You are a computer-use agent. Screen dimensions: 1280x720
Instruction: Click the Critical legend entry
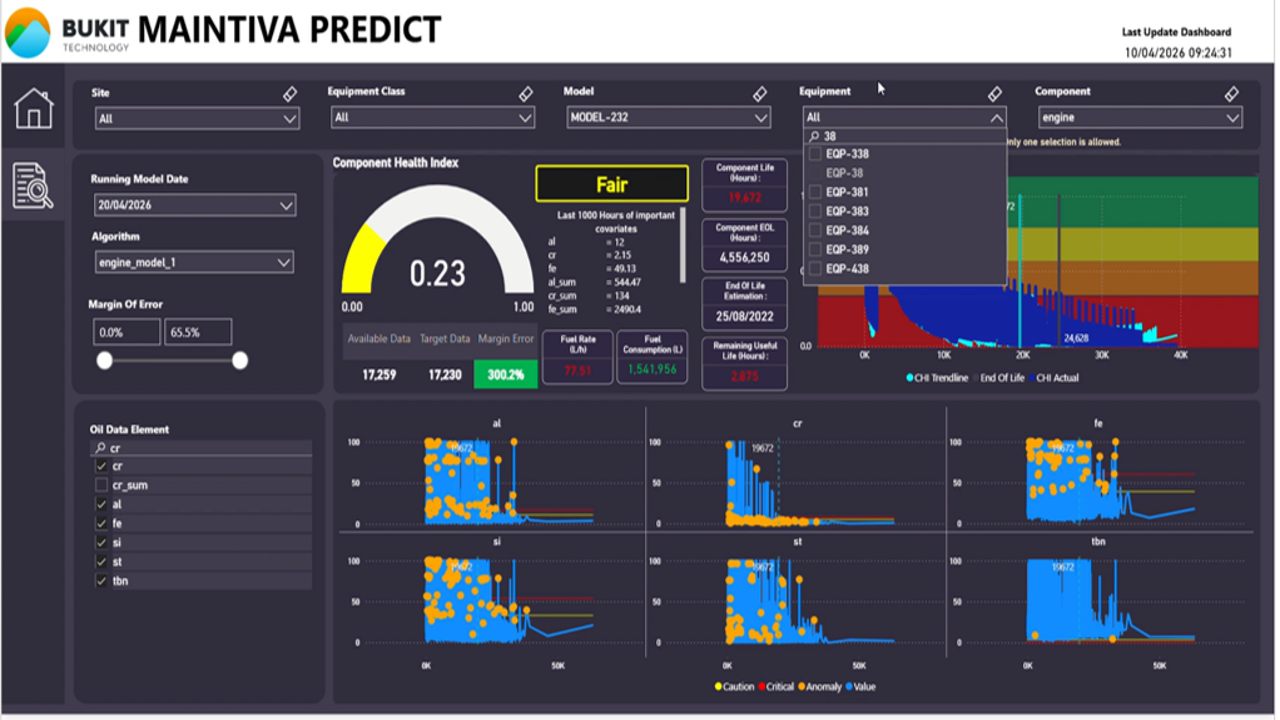pyautogui.click(x=775, y=687)
